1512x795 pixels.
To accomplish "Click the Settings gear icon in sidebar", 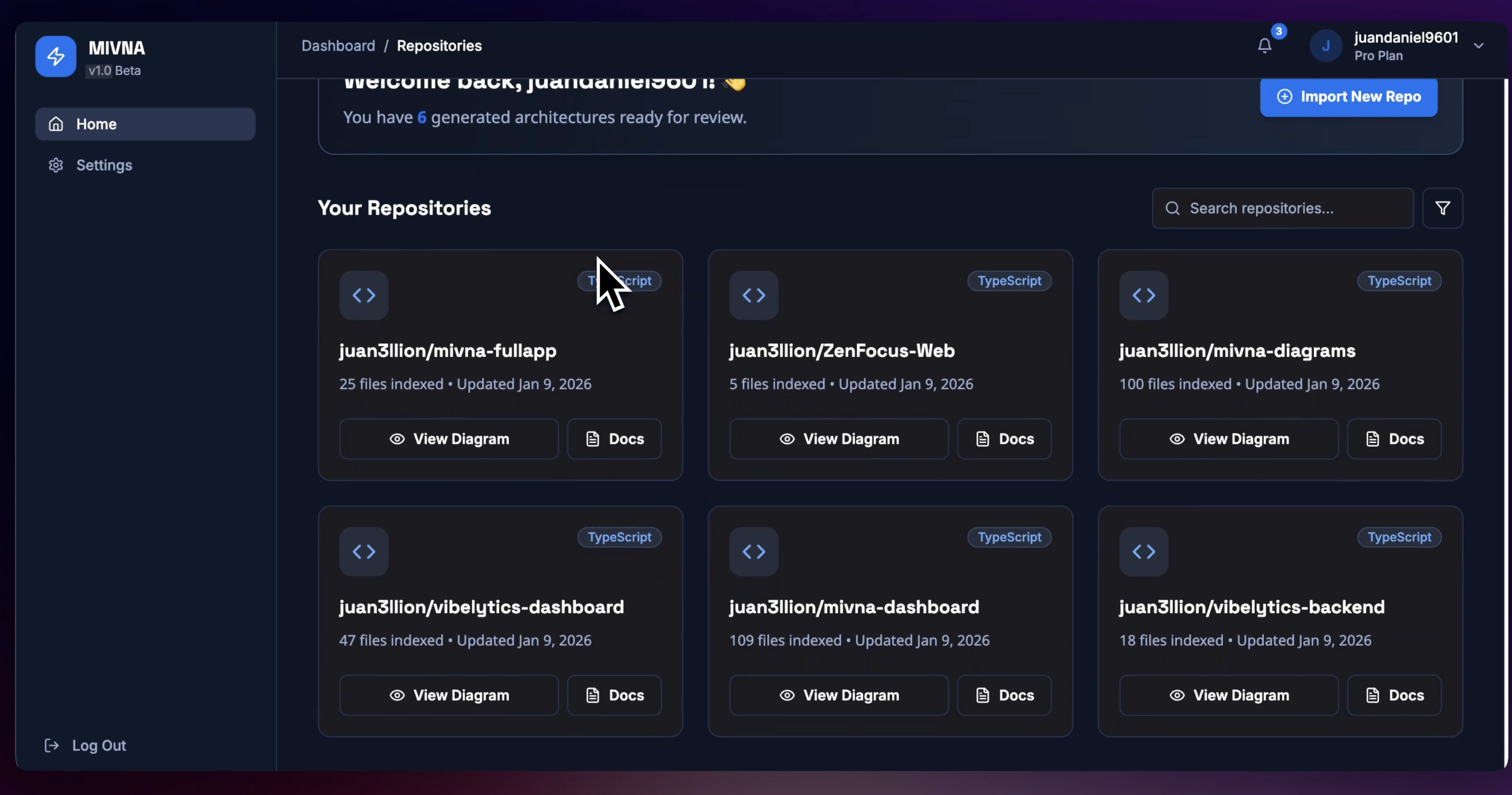I will click(56, 165).
